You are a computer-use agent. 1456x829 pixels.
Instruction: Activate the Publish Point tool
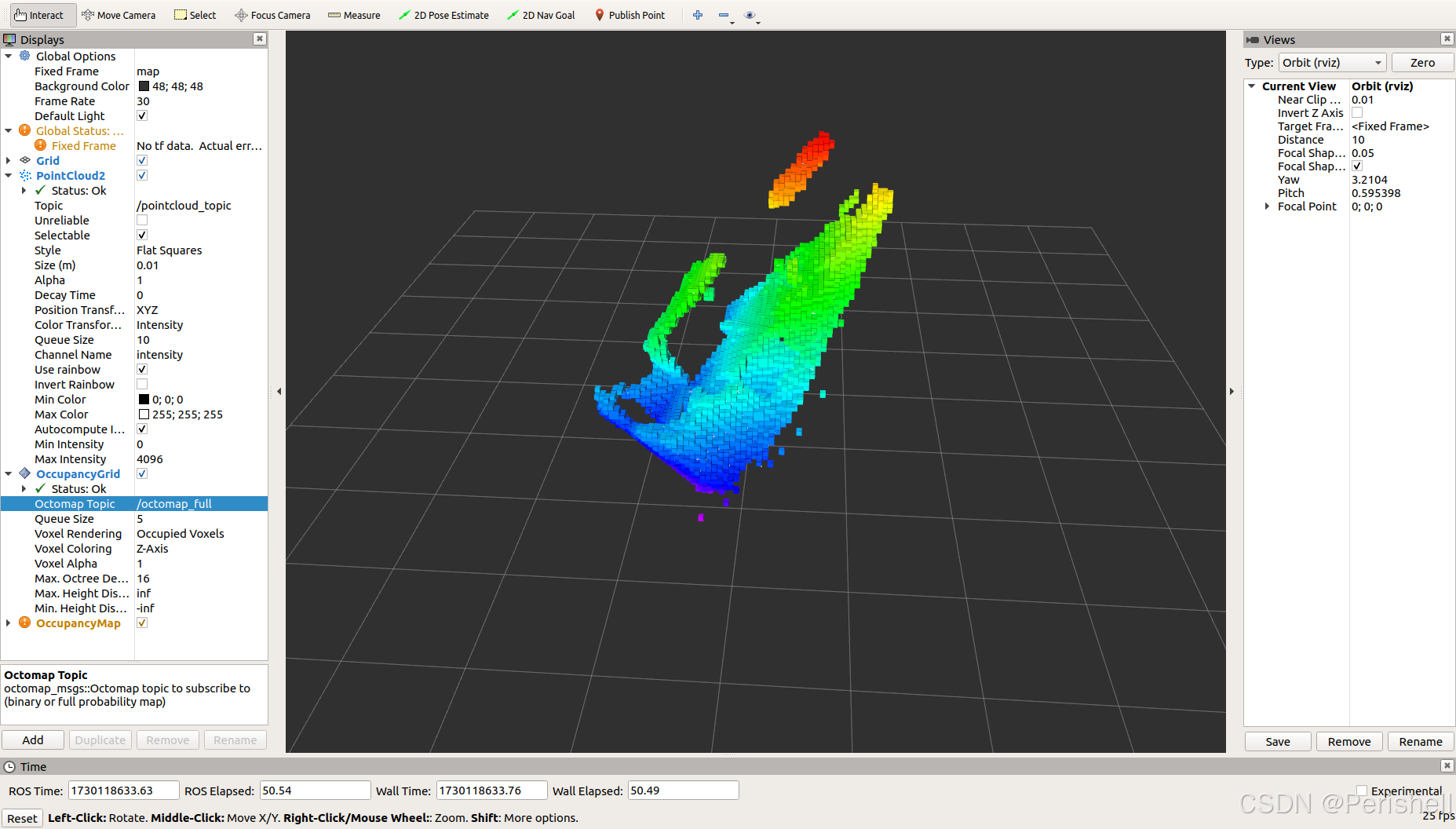[629, 15]
